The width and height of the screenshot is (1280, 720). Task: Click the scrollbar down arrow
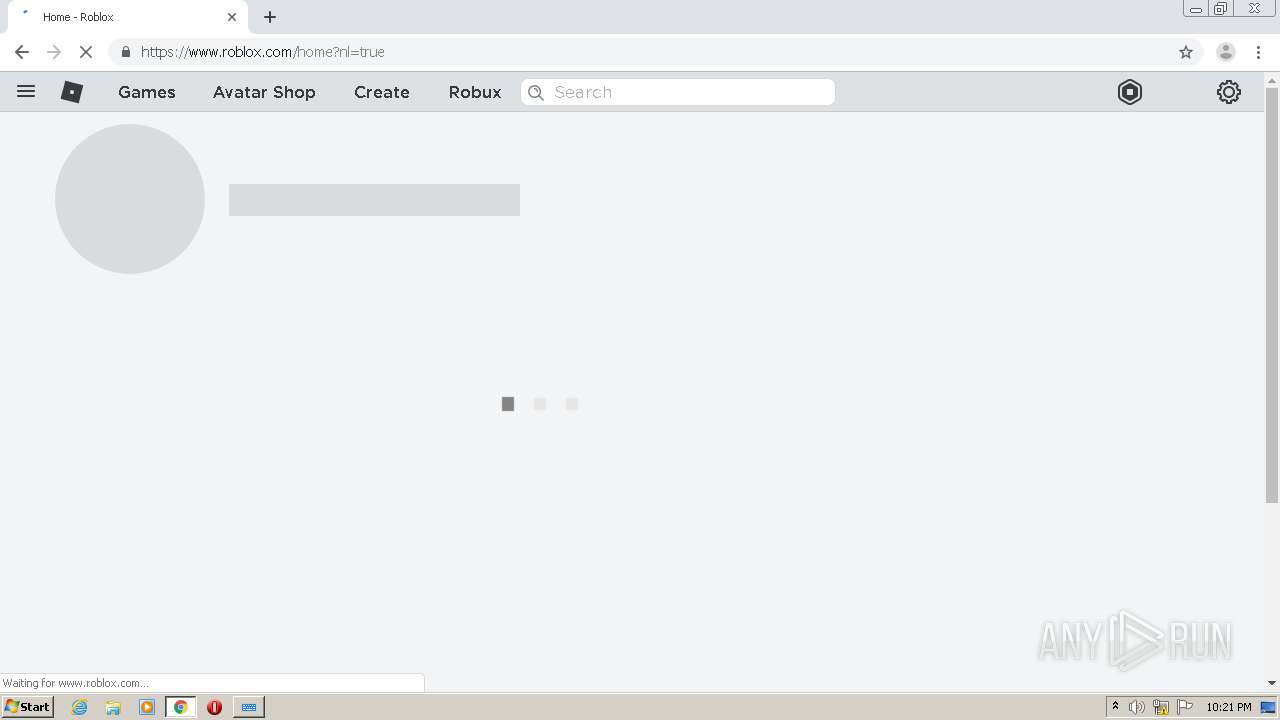click(x=1272, y=683)
